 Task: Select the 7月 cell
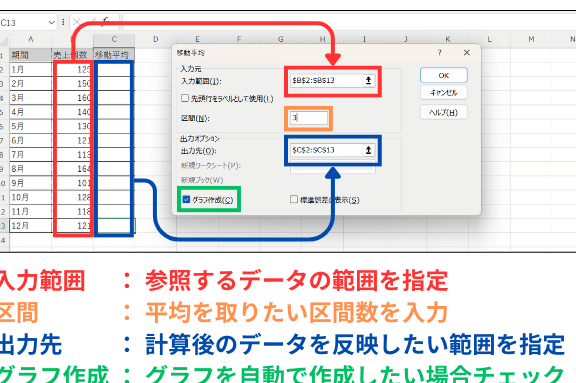30,155
